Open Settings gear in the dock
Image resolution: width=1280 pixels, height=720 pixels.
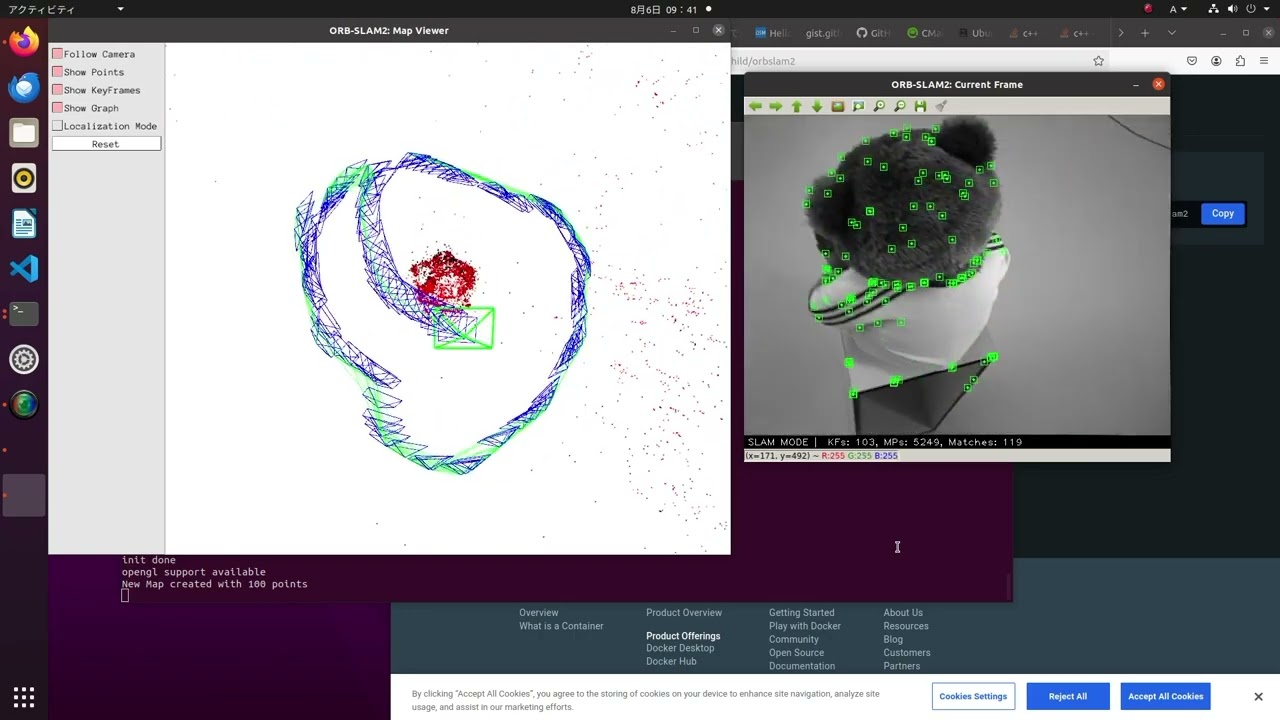[x=24, y=359]
